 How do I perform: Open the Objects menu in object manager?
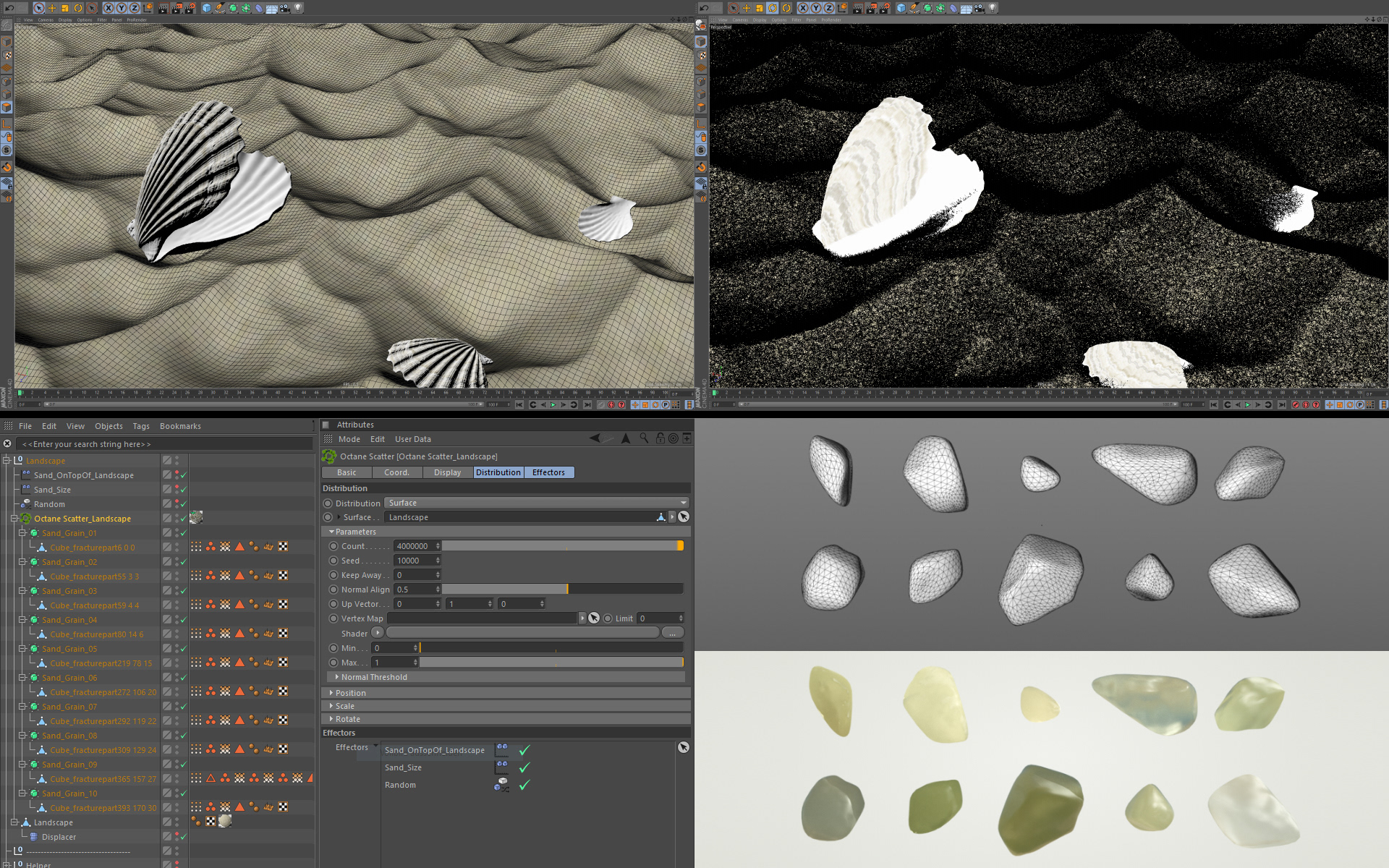[x=109, y=426]
